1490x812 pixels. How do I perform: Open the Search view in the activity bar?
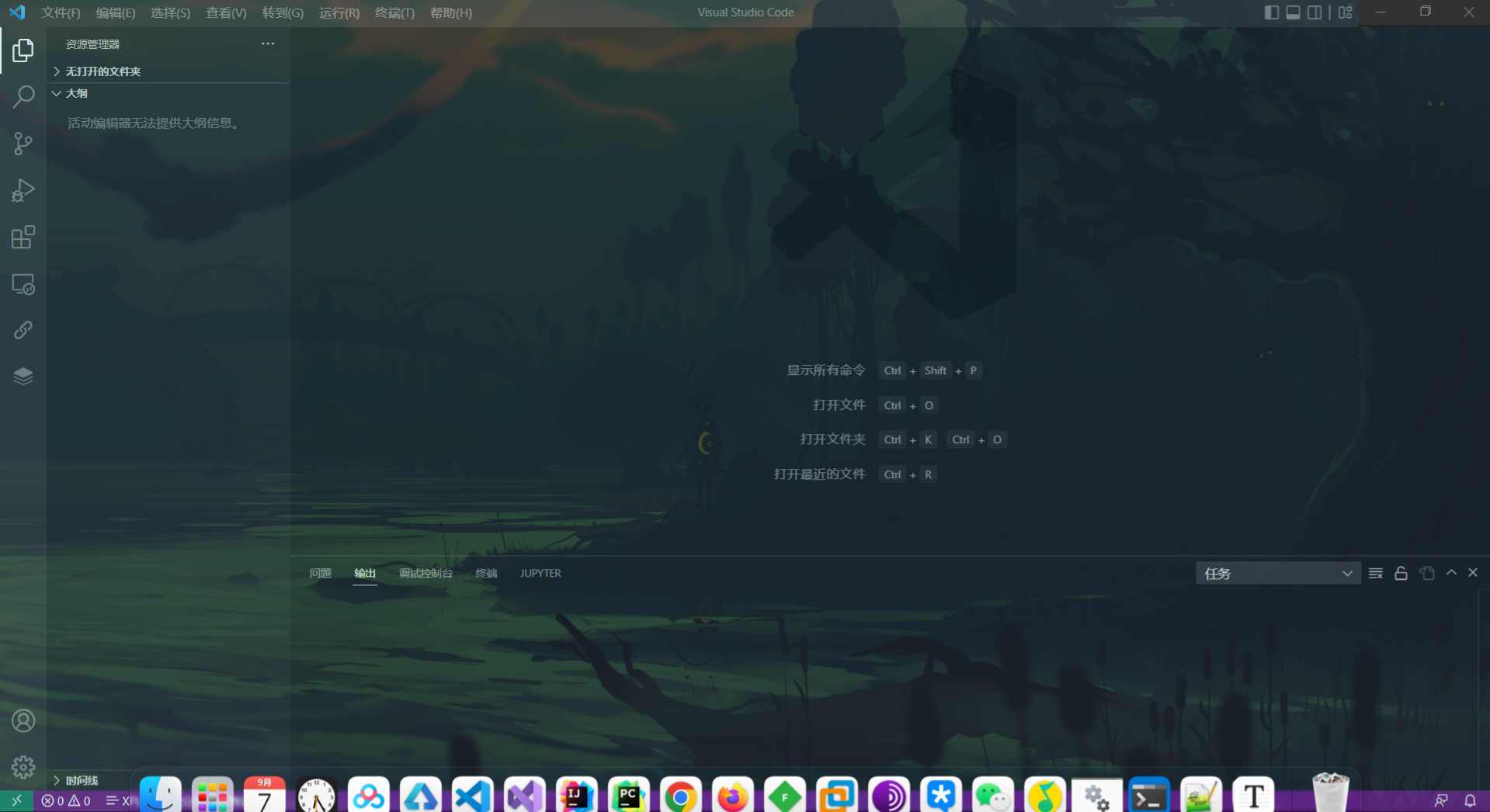coord(23,96)
